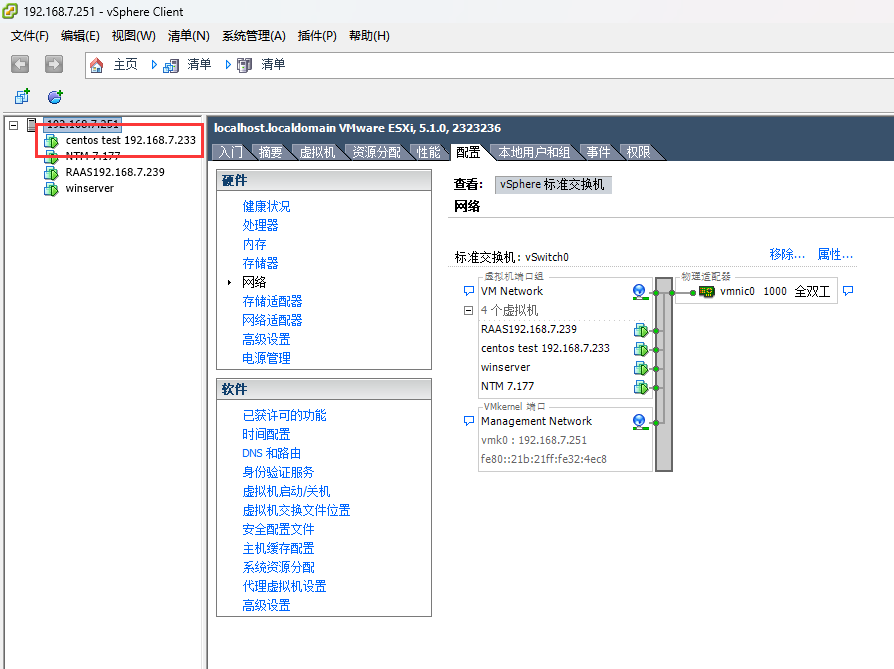Open 虚拟机启动/关机 software link

click(x=286, y=492)
